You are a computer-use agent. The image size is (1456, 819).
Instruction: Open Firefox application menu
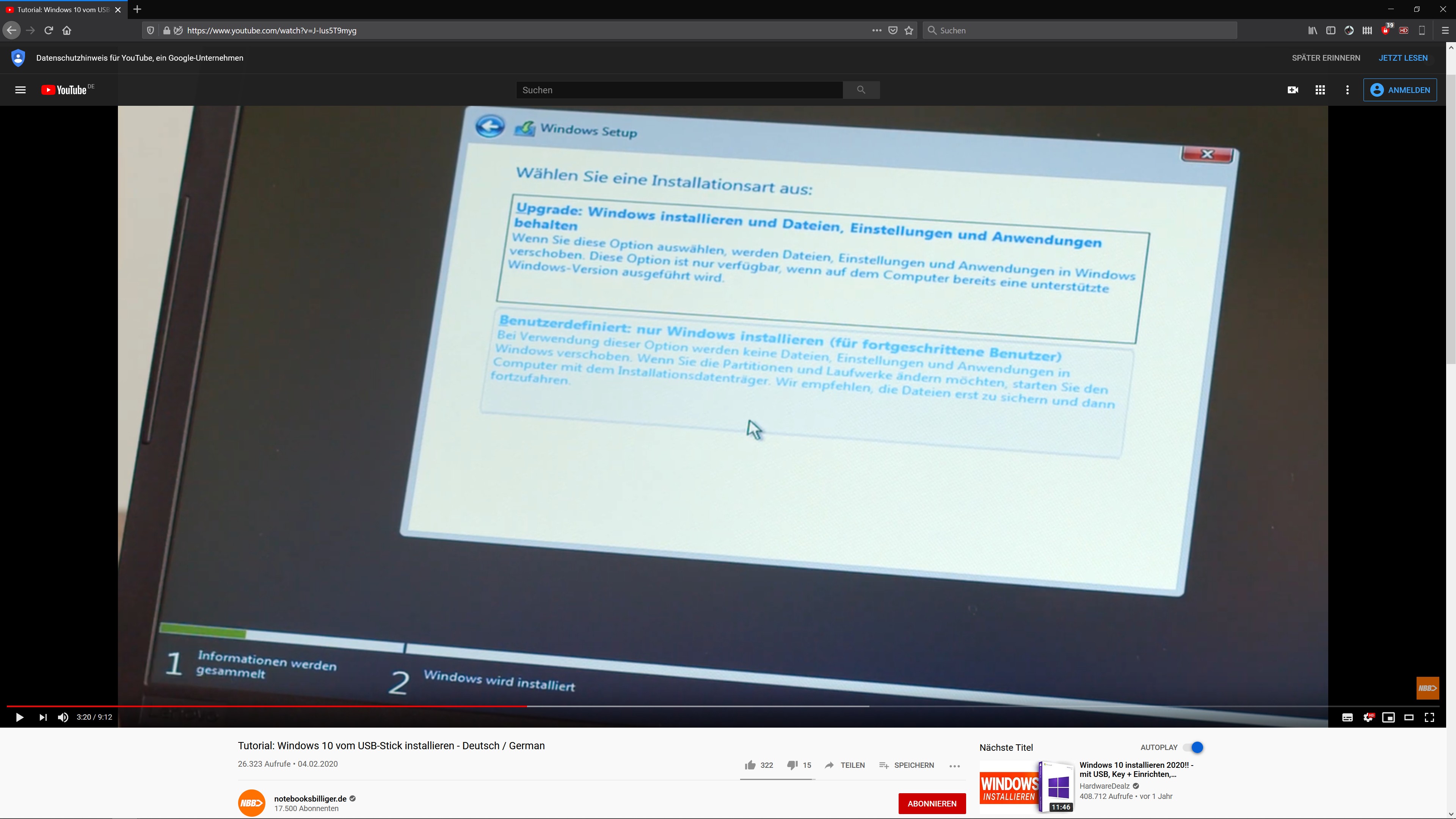(x=1445, y=30)
